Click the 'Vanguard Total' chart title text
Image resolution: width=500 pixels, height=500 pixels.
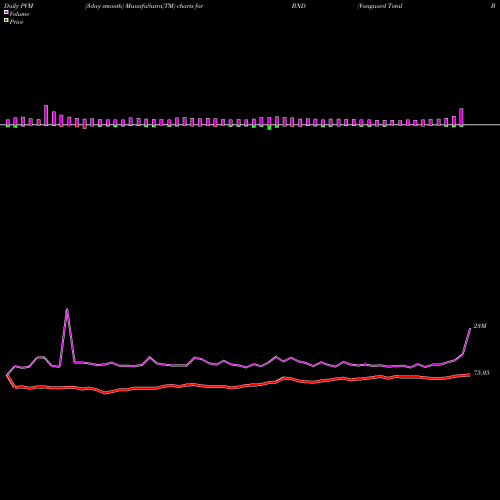[x=380, y=6]
